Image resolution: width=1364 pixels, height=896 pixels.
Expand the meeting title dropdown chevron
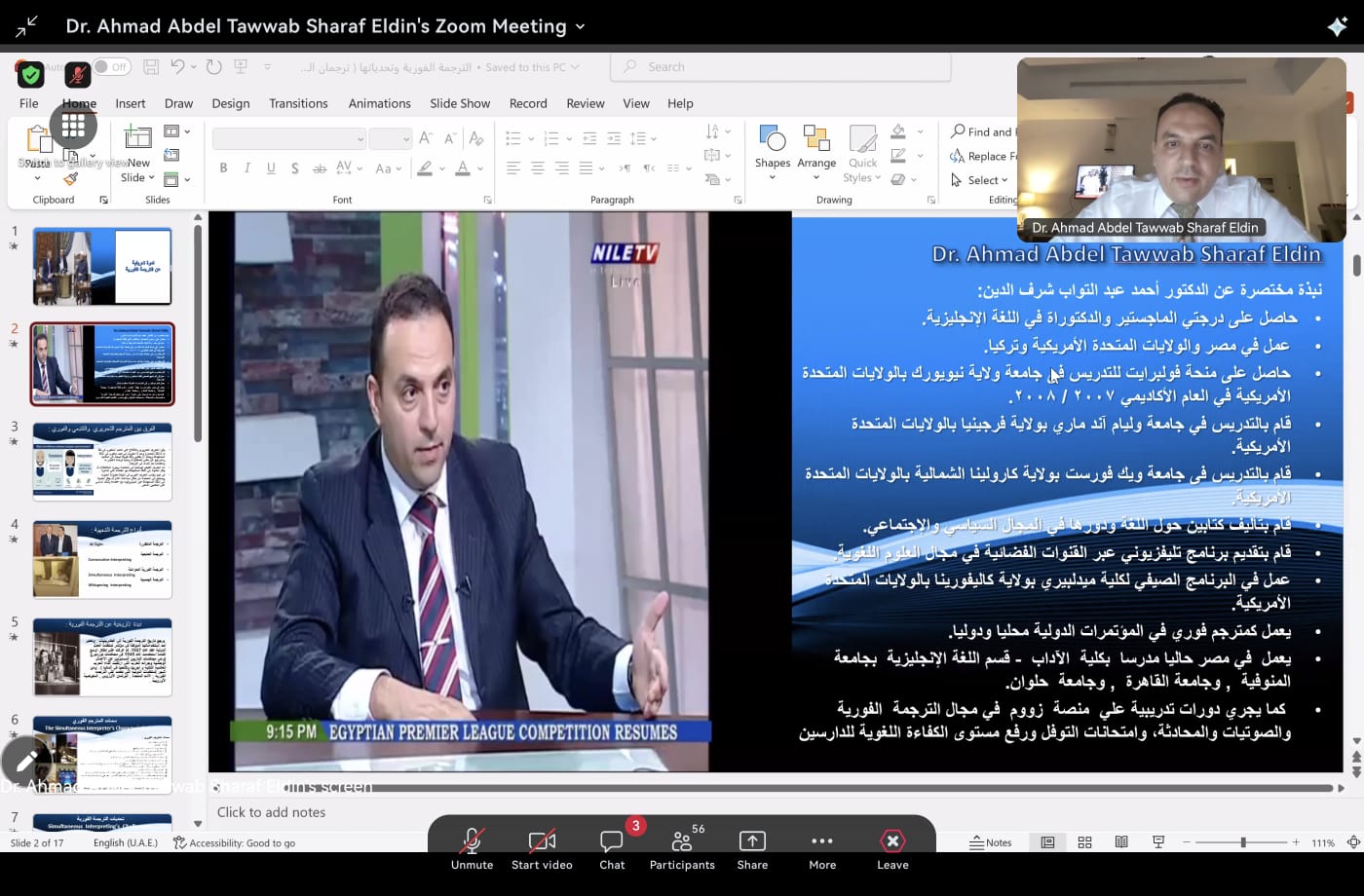point(581,26)
